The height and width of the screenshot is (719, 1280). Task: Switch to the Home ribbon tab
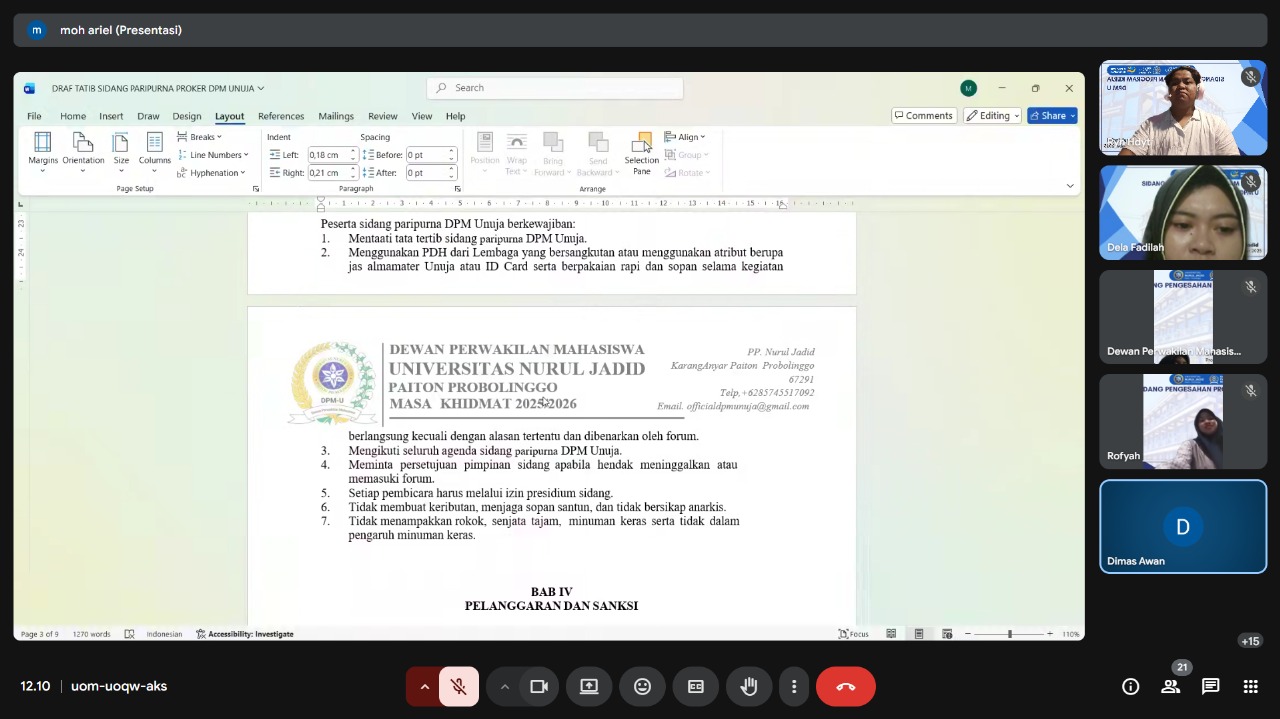(73, 116)
